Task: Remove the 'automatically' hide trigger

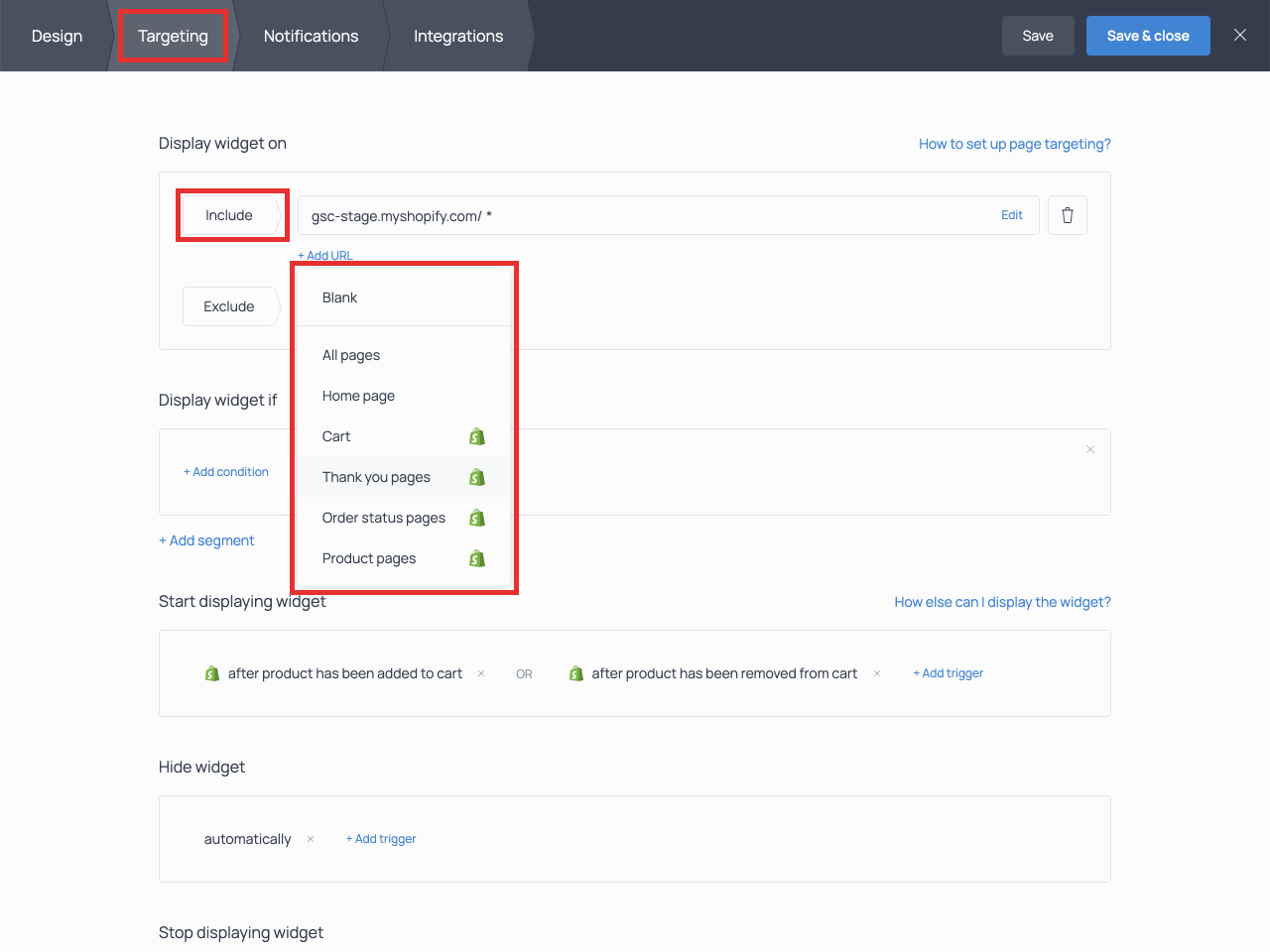Action: click(x=310, y=839)
